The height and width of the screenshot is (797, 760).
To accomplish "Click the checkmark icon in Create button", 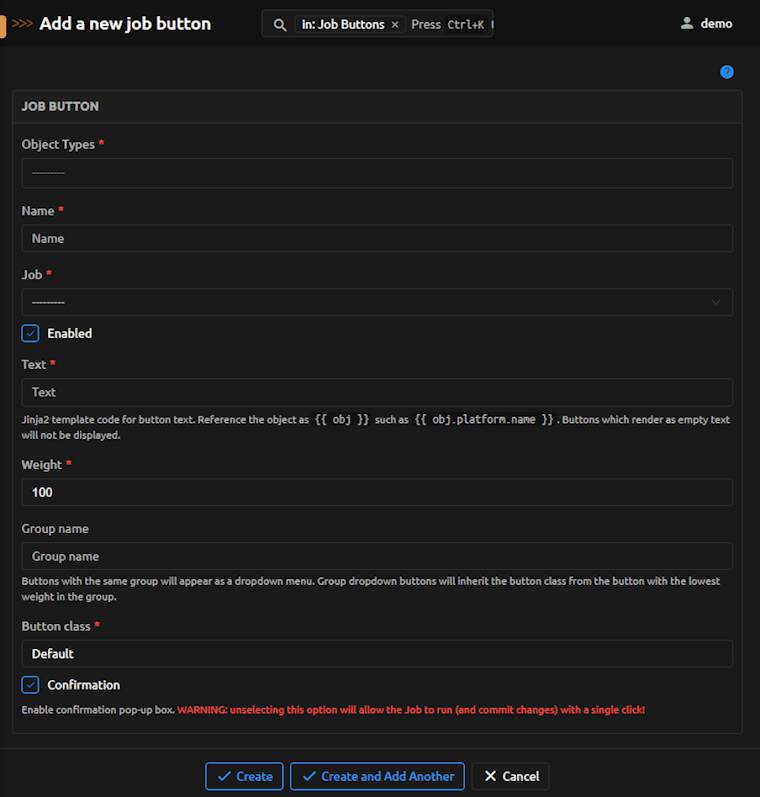I will [x=224, y=776].
